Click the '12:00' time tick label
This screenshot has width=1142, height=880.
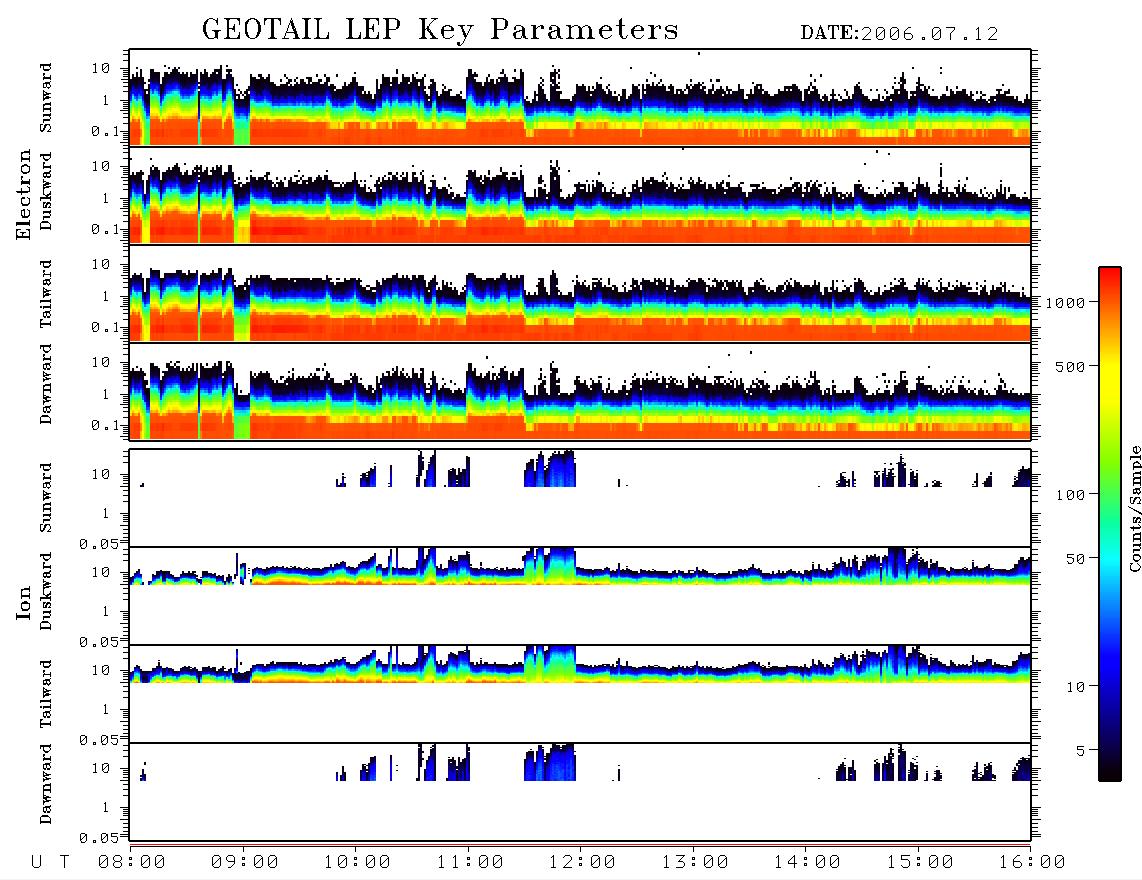tap(582, 862)
